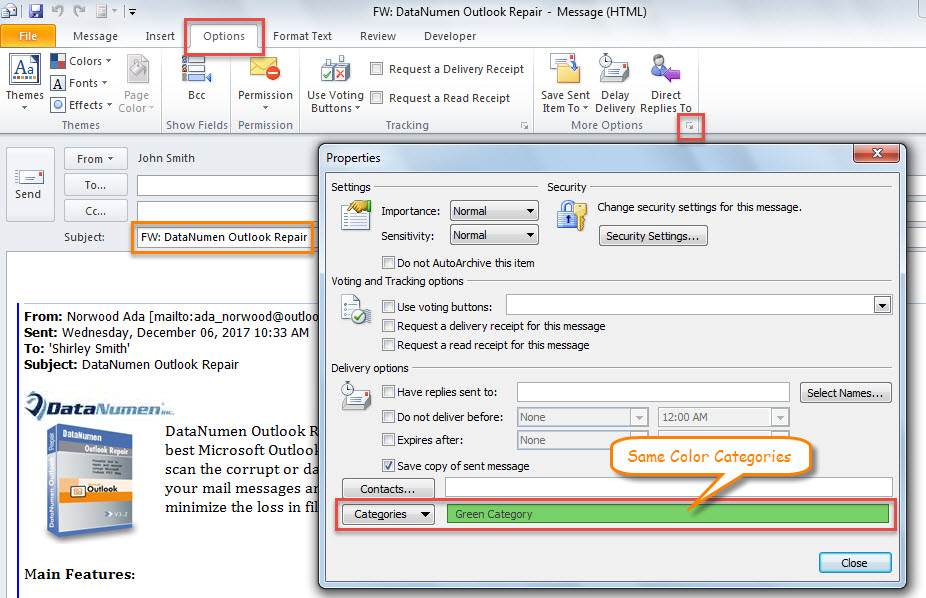Click the Green Category color bar

click(668, 514)
